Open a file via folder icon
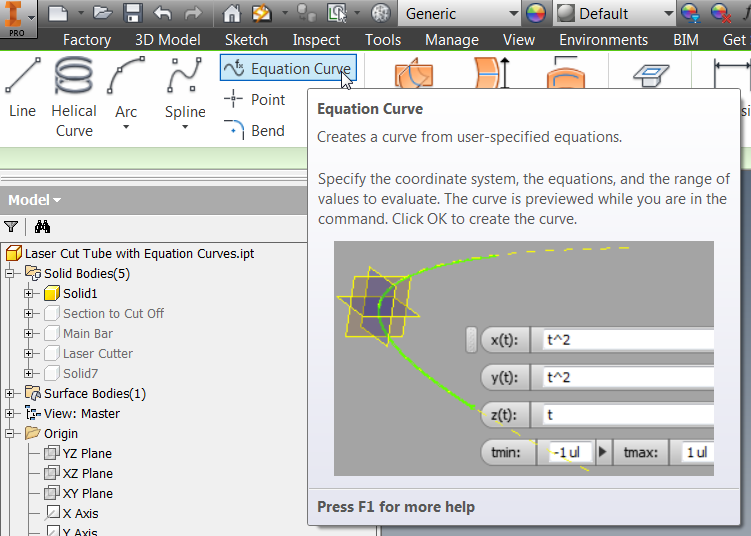 pyautogui.click(x=102, y=13)
